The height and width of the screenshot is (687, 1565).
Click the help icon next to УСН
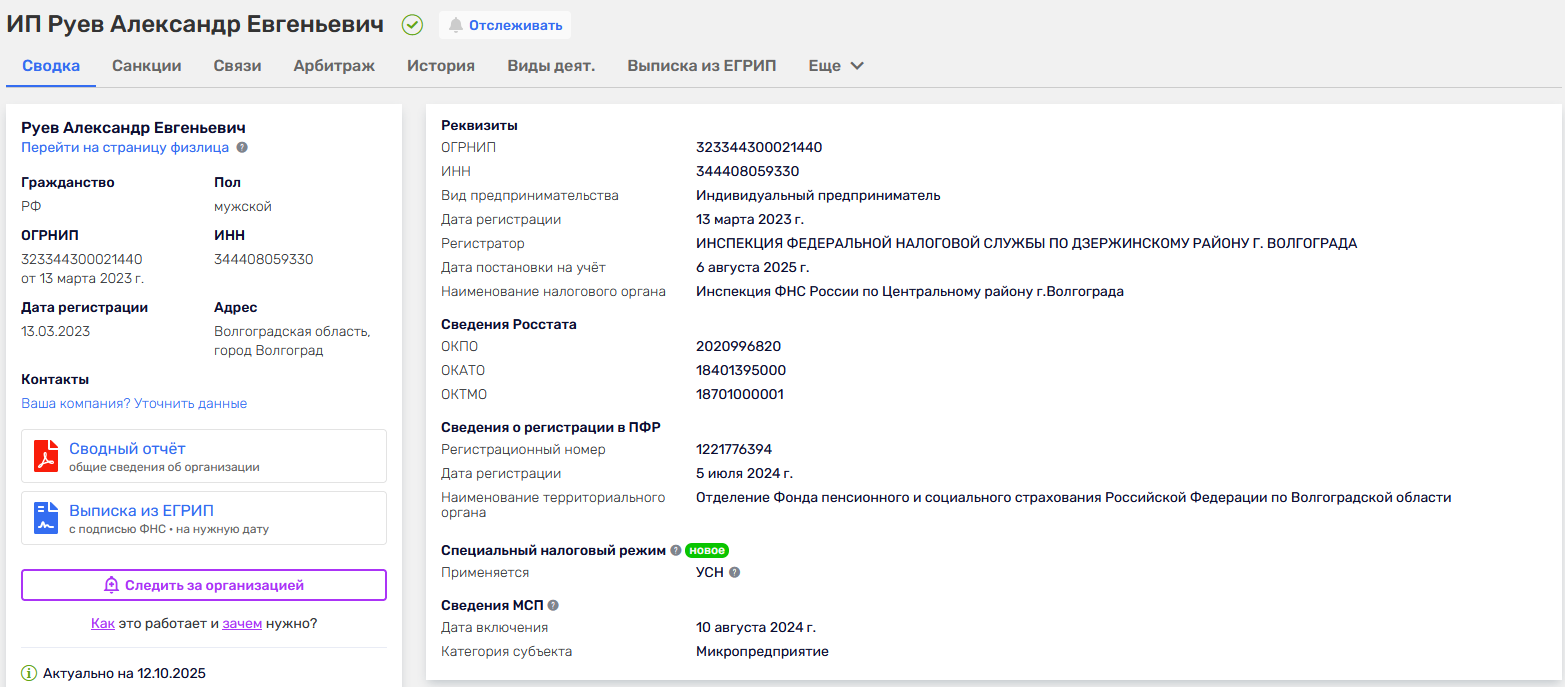(735, 572)
